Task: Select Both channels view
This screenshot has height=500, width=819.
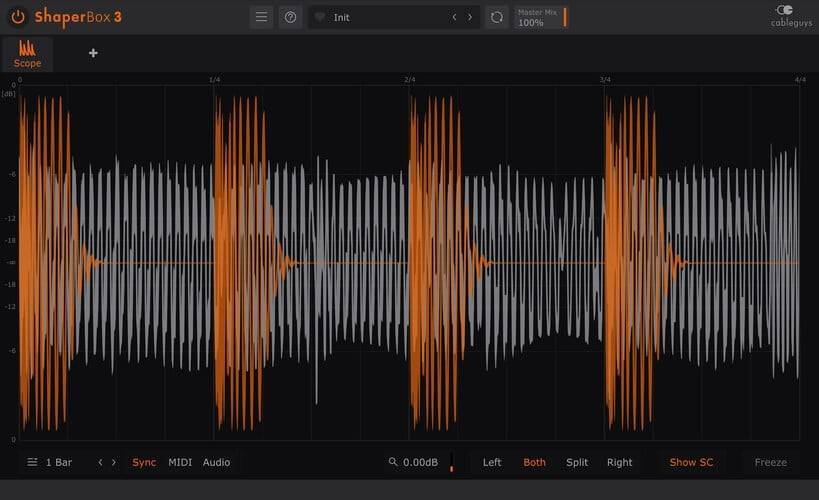Action: 534,462
